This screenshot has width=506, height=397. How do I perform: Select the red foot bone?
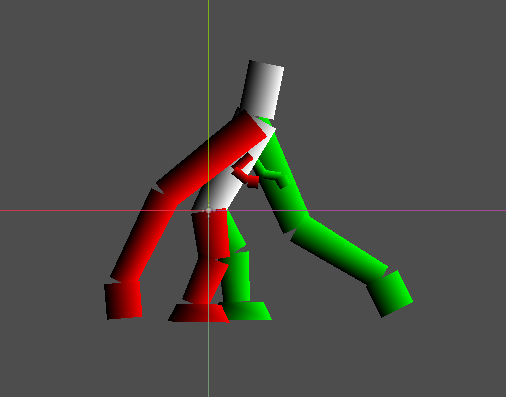[x=199, y=313]
